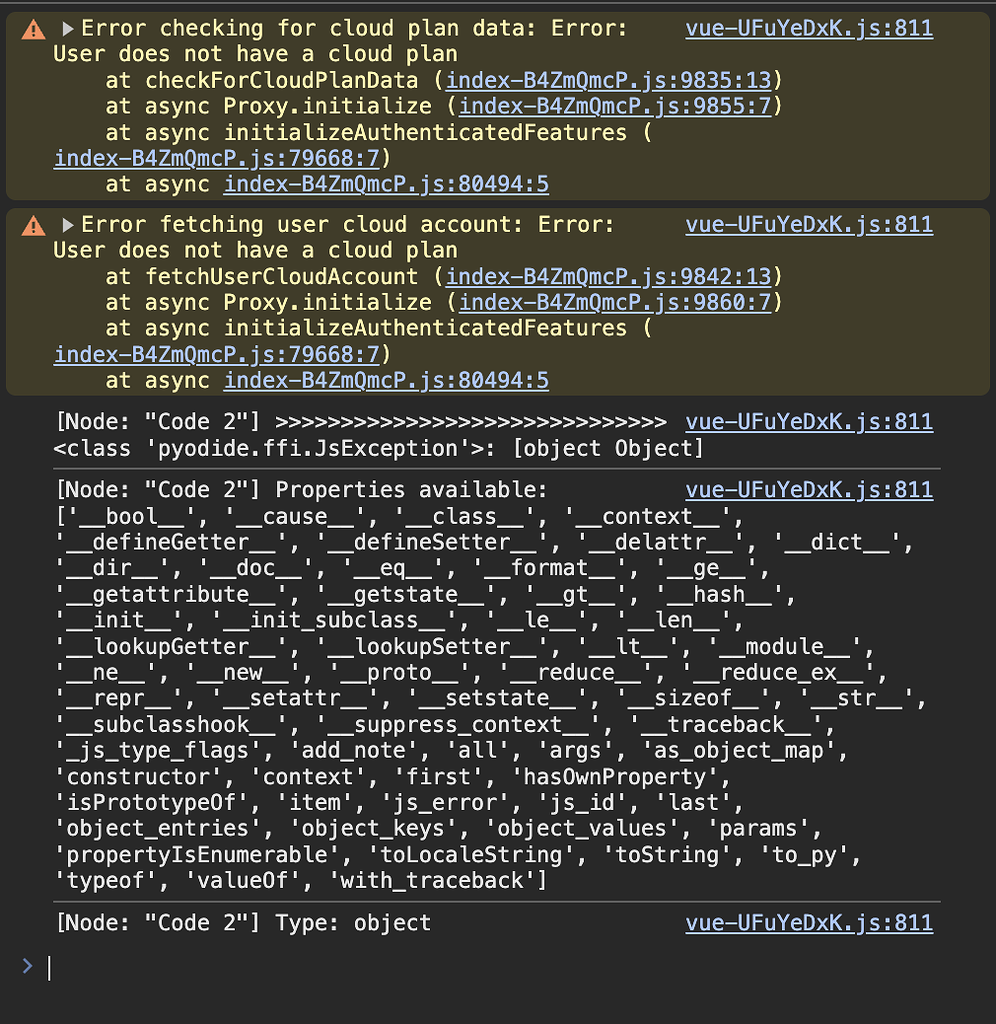Click the warning triangle on second error
The height and width of the screenshot is (1024, 996).
tap(33, 225)
